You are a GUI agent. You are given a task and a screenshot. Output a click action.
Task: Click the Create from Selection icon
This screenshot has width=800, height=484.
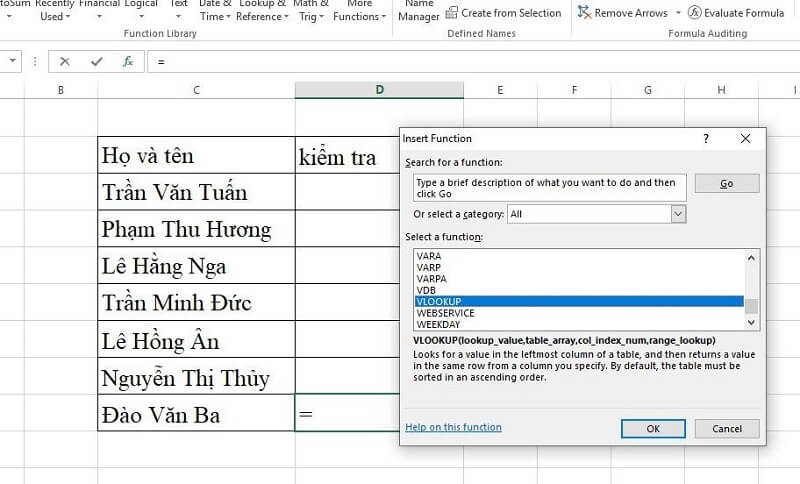click(x=452, y=13)
